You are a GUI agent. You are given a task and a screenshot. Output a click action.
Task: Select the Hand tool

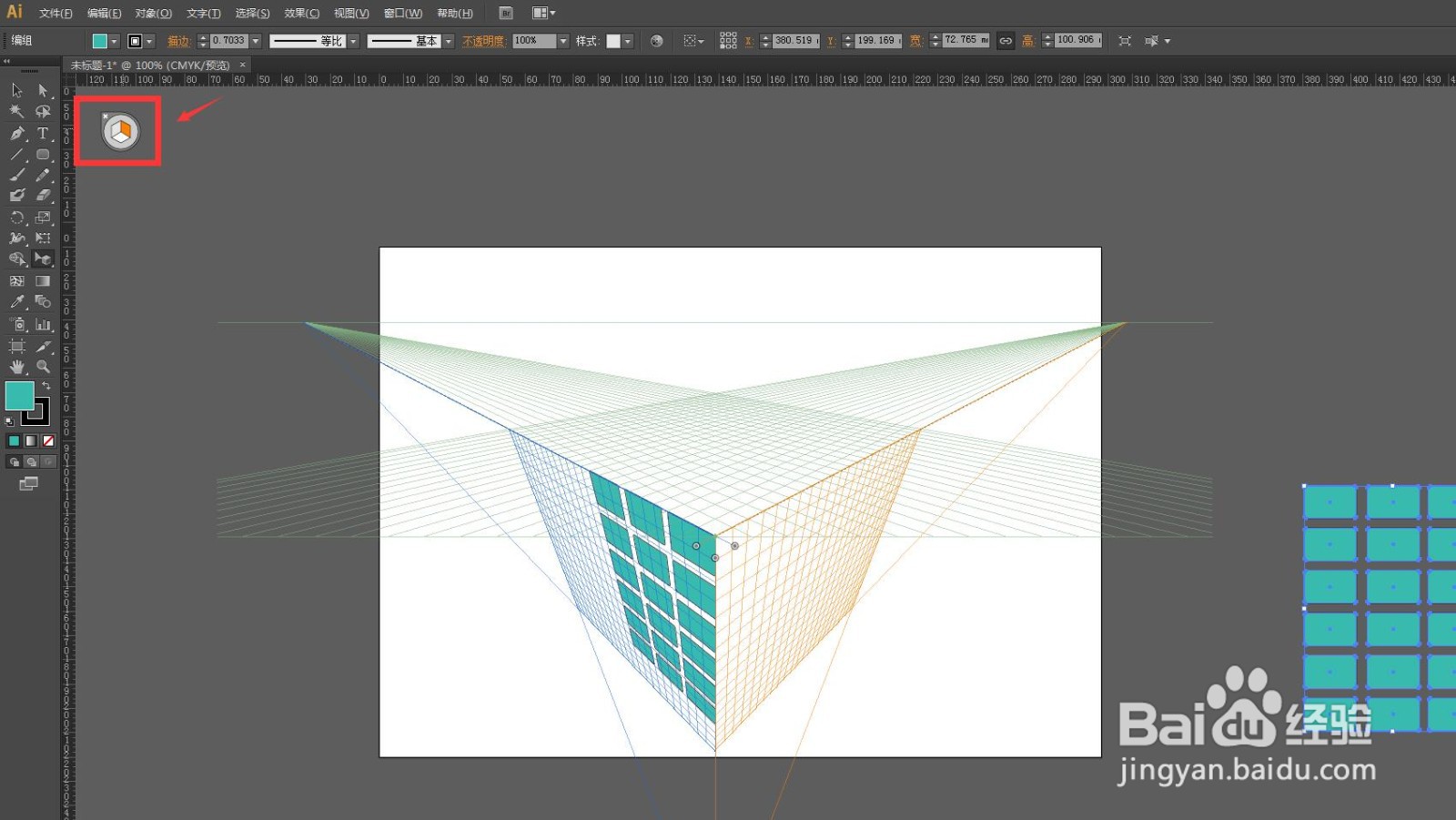pos(16,367)
